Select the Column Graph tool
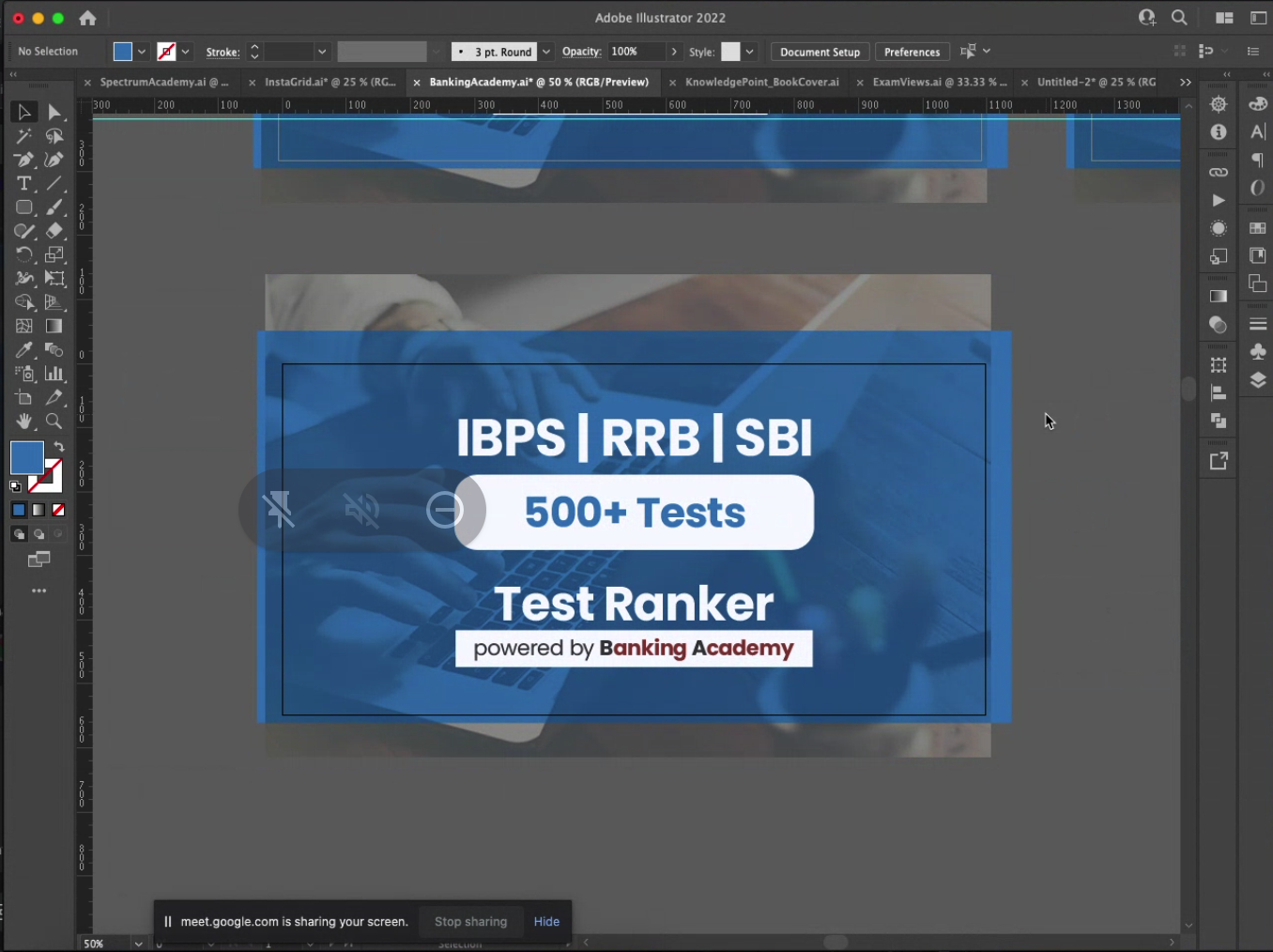Image resolution: width=1273 pixels, height=952 pixels. point(54,374)
